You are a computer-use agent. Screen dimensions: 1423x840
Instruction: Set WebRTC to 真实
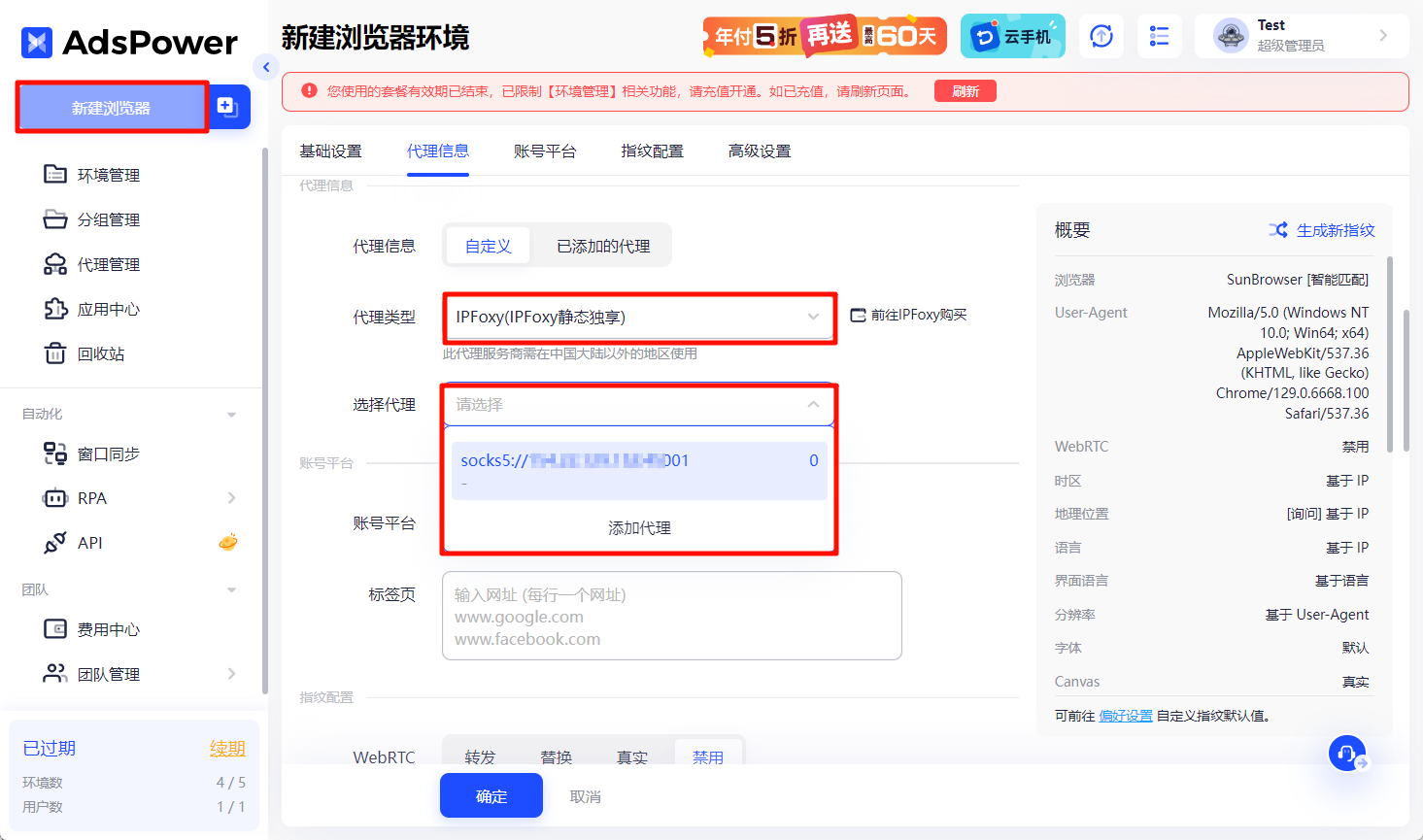click(631, 756)
